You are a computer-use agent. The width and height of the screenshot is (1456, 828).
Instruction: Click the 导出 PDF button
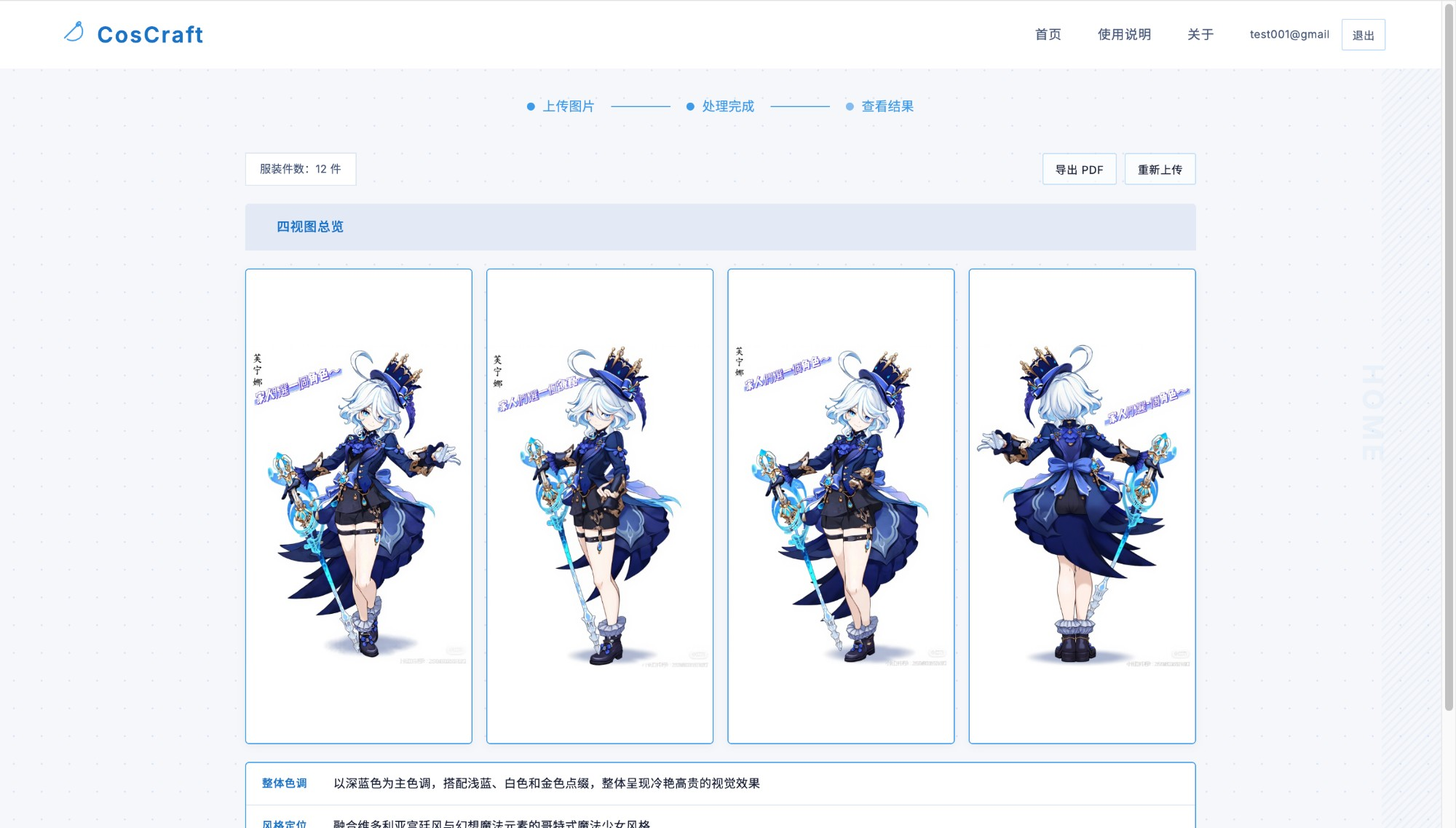[1079, 169]
